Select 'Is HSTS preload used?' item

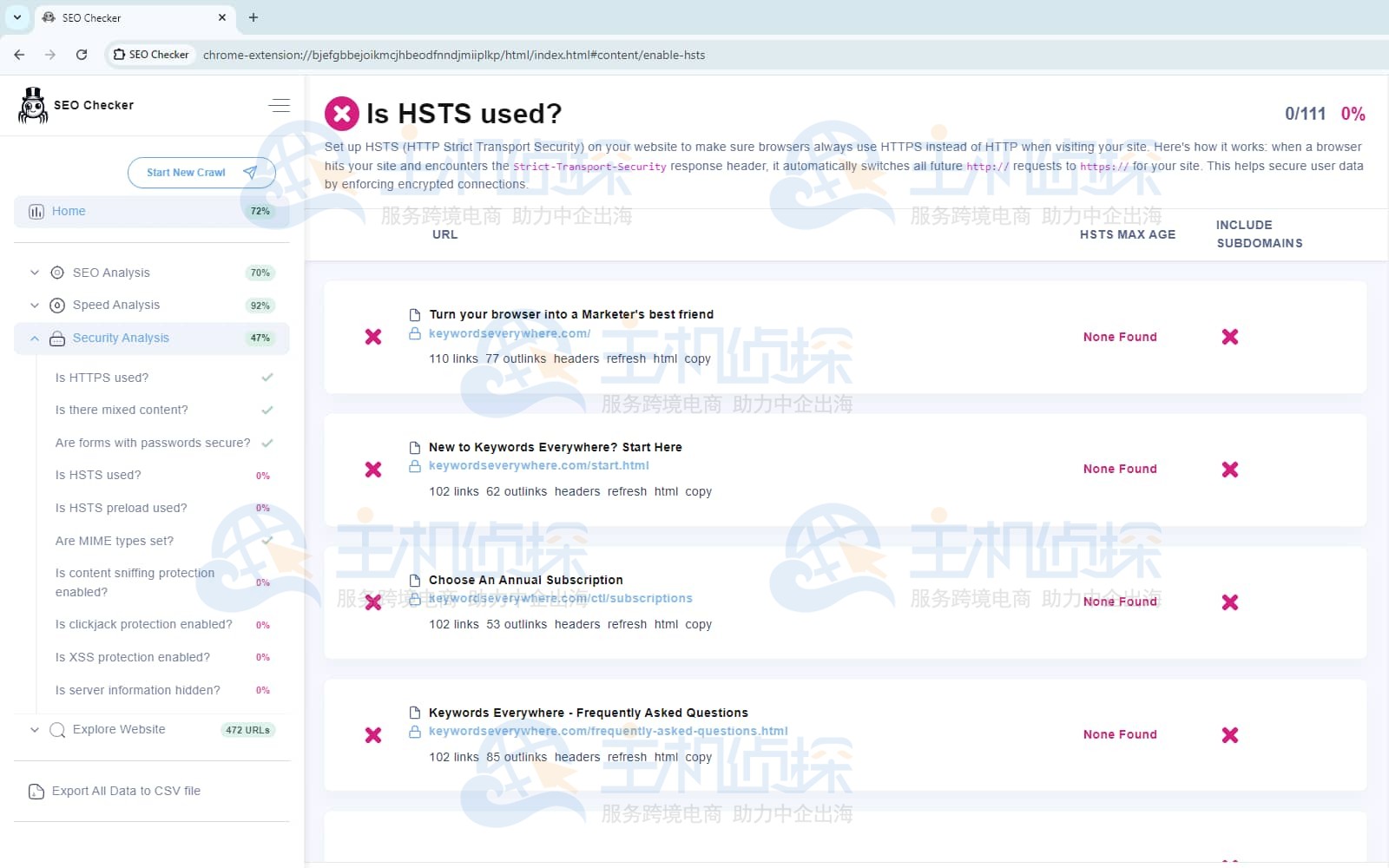[x=121, y=508]
